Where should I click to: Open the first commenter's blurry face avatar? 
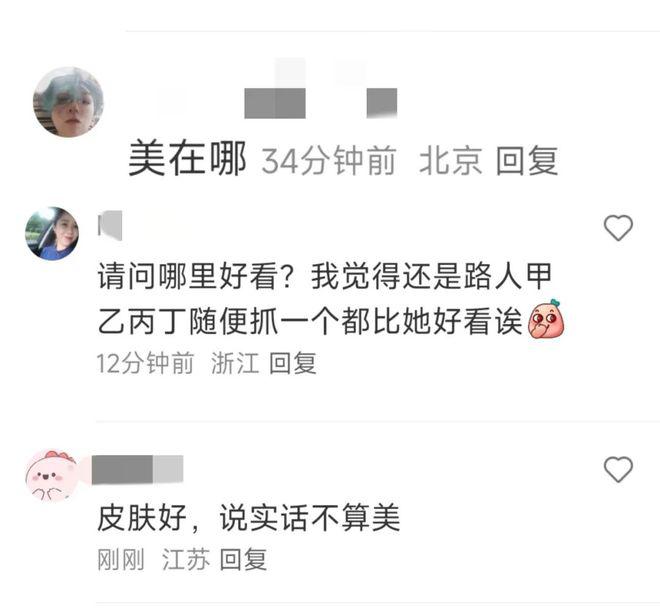68,101
